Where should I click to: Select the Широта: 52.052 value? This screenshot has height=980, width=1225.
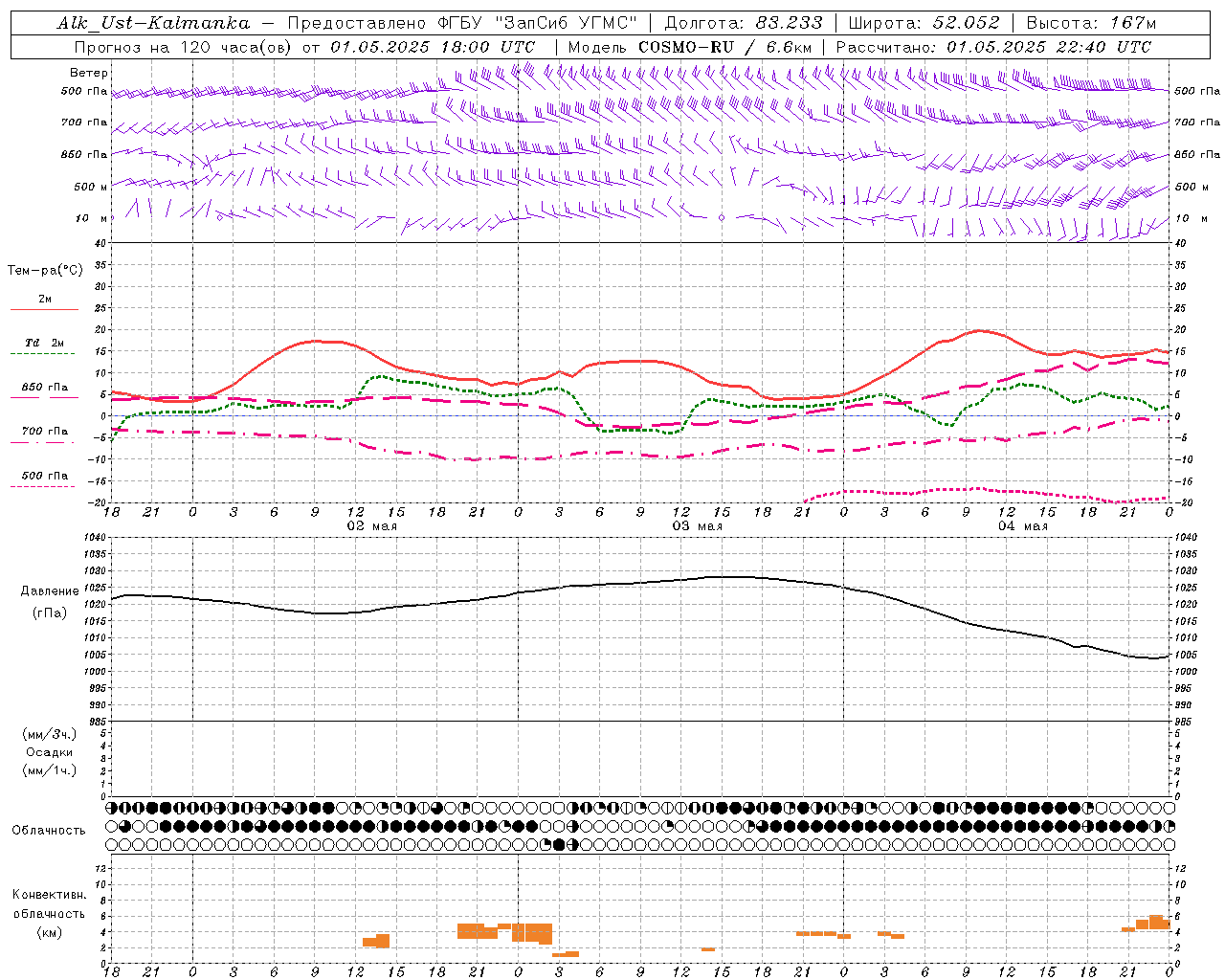pyautogui.click(x=924, y=23)
